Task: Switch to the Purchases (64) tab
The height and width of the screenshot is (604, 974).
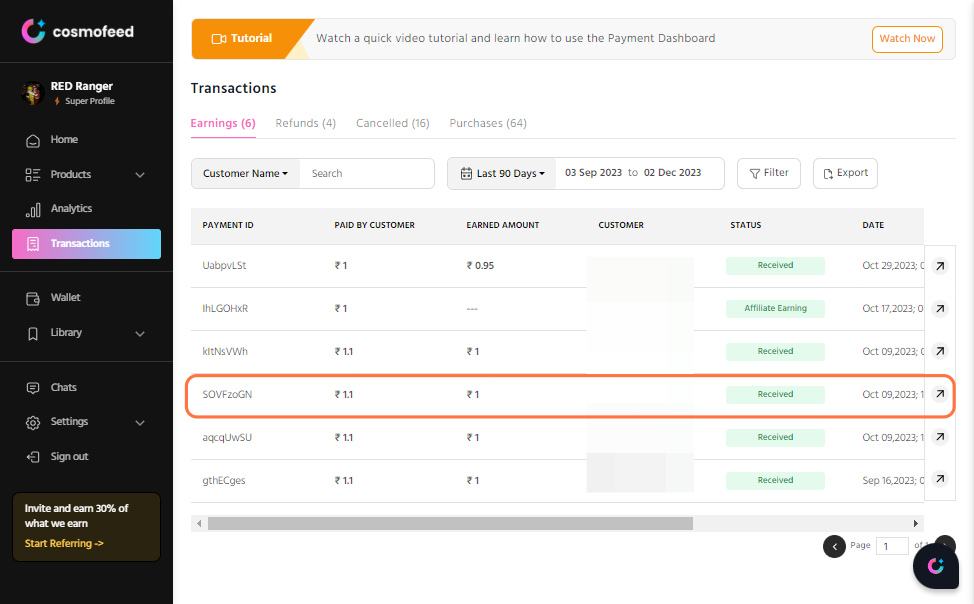Action: click(x=488, y=123)
